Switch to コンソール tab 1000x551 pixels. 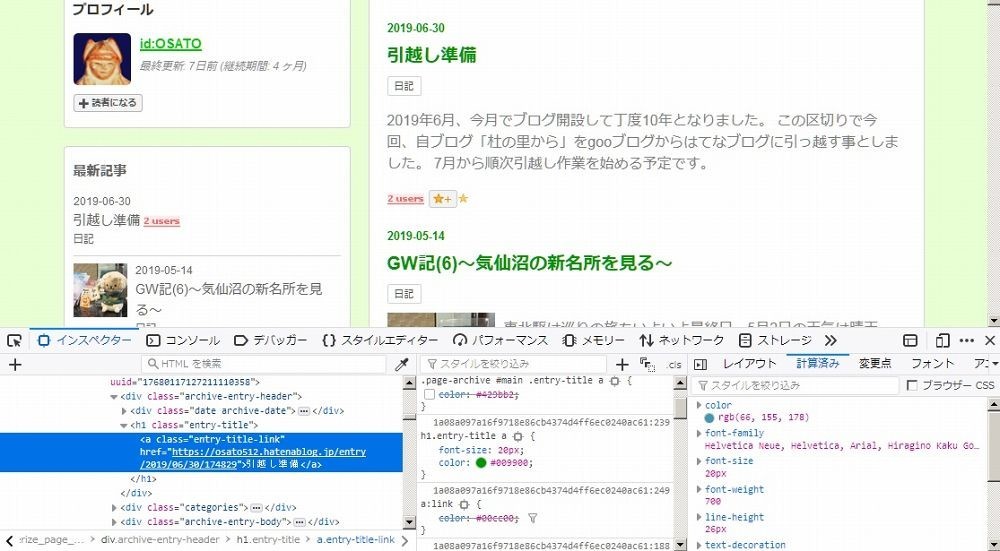click(182, 341)
